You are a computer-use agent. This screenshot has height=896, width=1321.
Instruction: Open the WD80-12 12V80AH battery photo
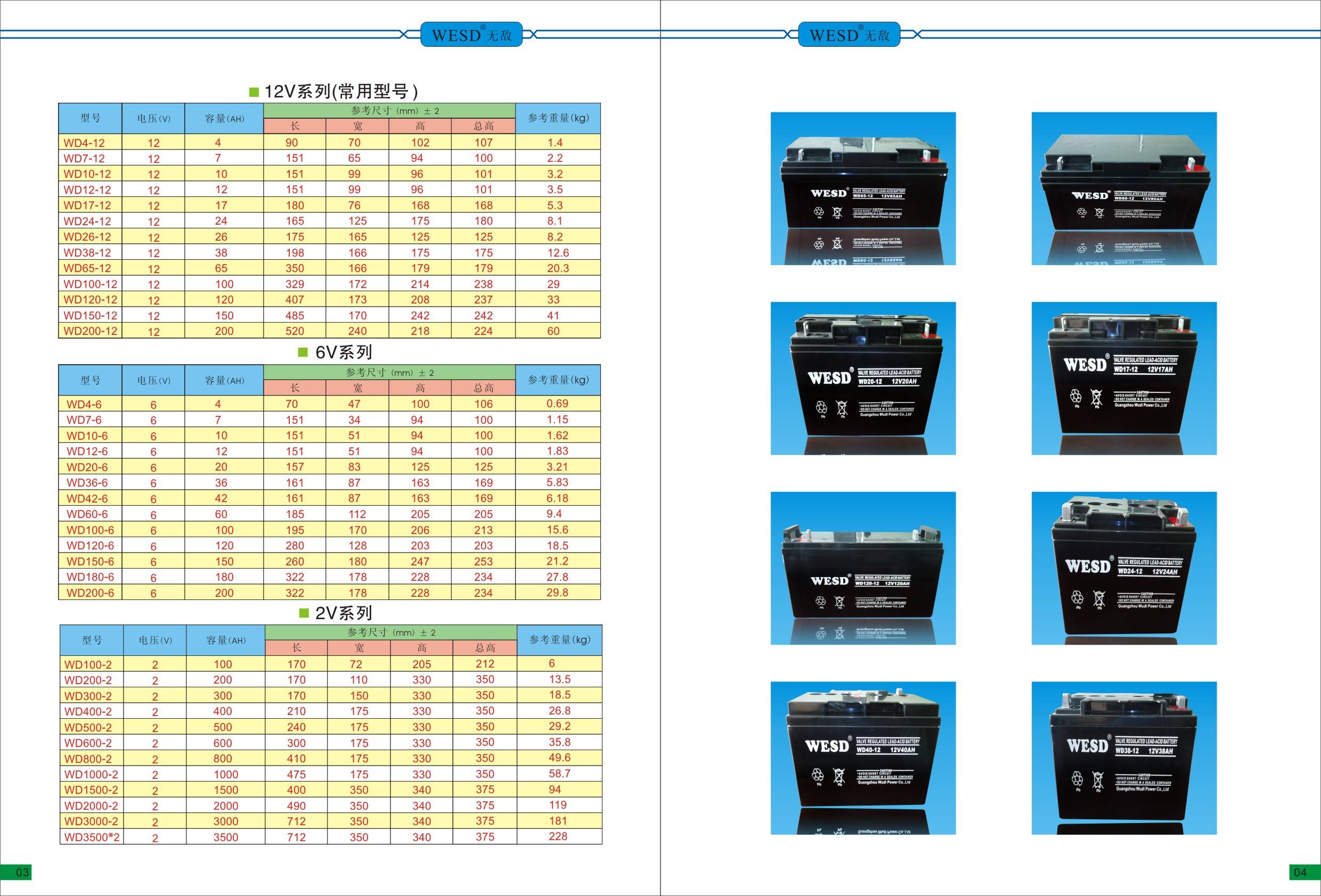[1124, 188]
